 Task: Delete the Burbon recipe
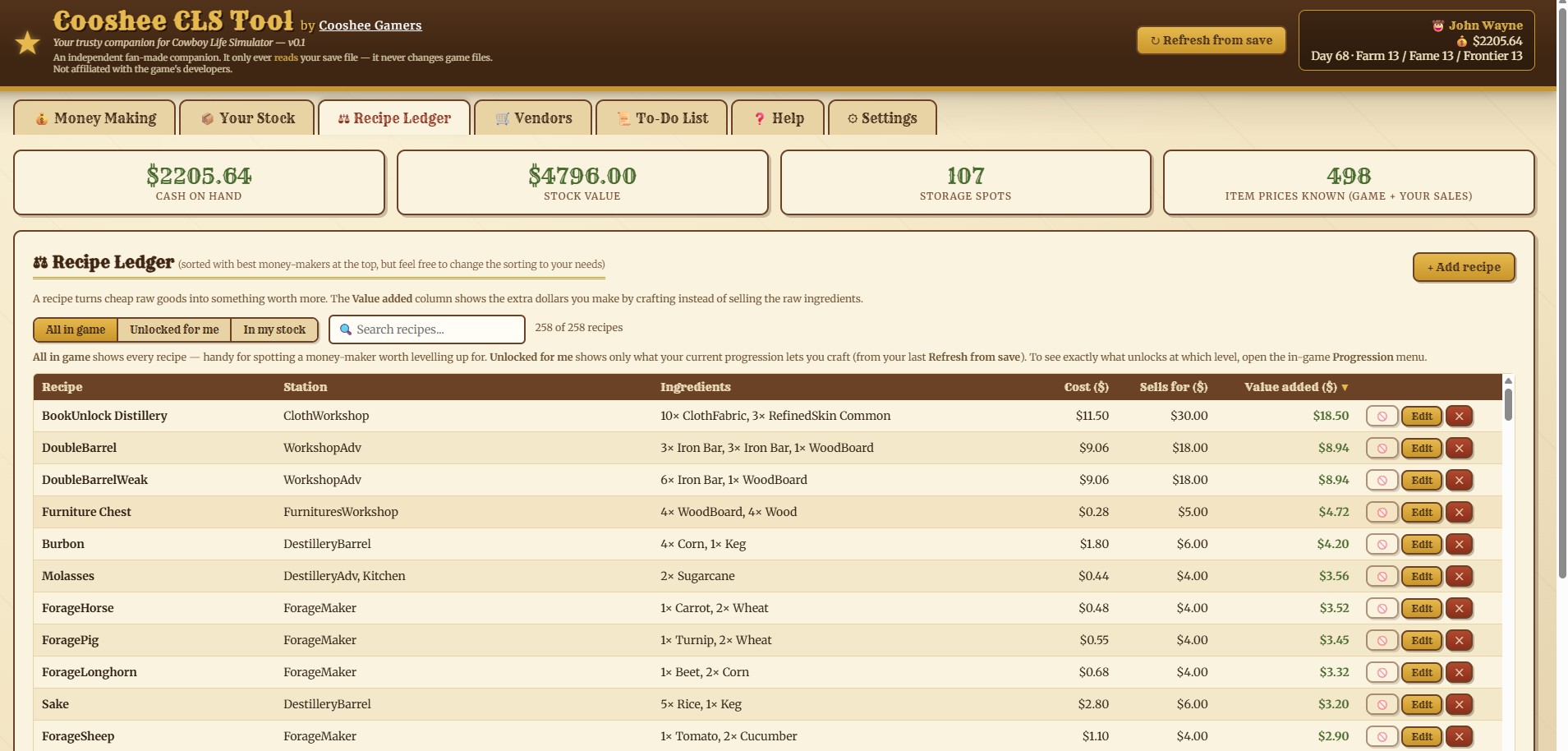click(x=1459, y=544)
